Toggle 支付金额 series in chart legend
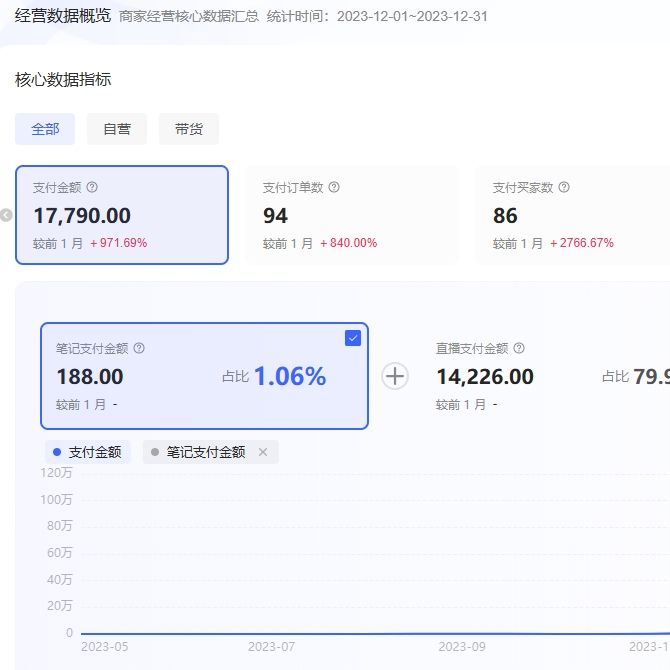670x670 pixels. click(87, 452)
